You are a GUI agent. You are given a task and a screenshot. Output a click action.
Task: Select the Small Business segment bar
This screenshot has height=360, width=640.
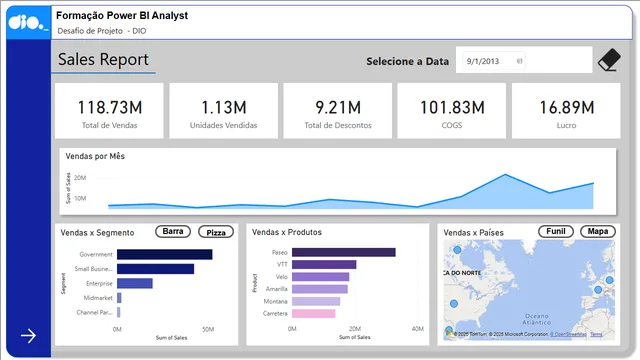[x=156, y=269]
